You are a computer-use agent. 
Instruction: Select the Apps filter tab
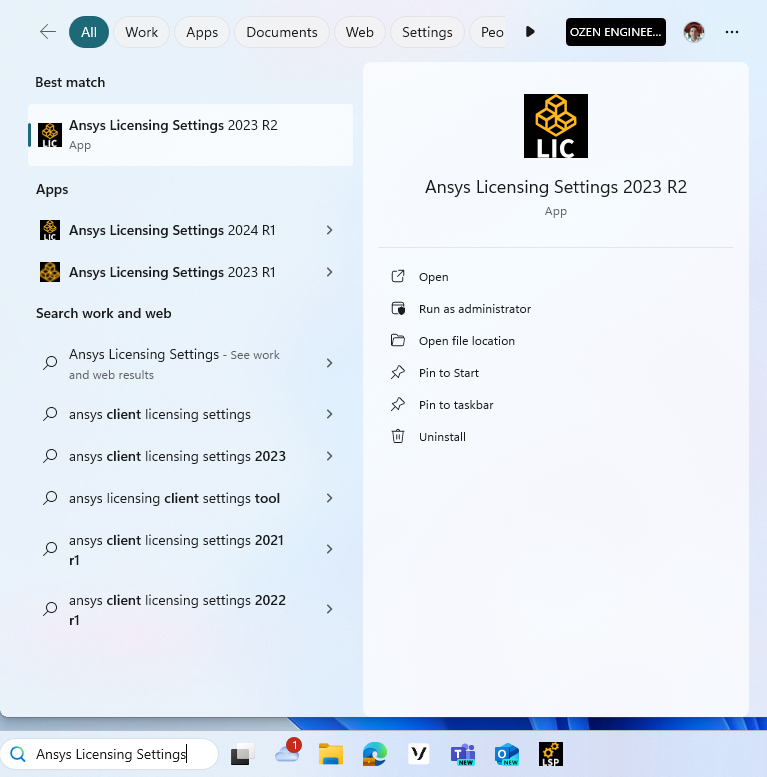(x=202, y=32)
